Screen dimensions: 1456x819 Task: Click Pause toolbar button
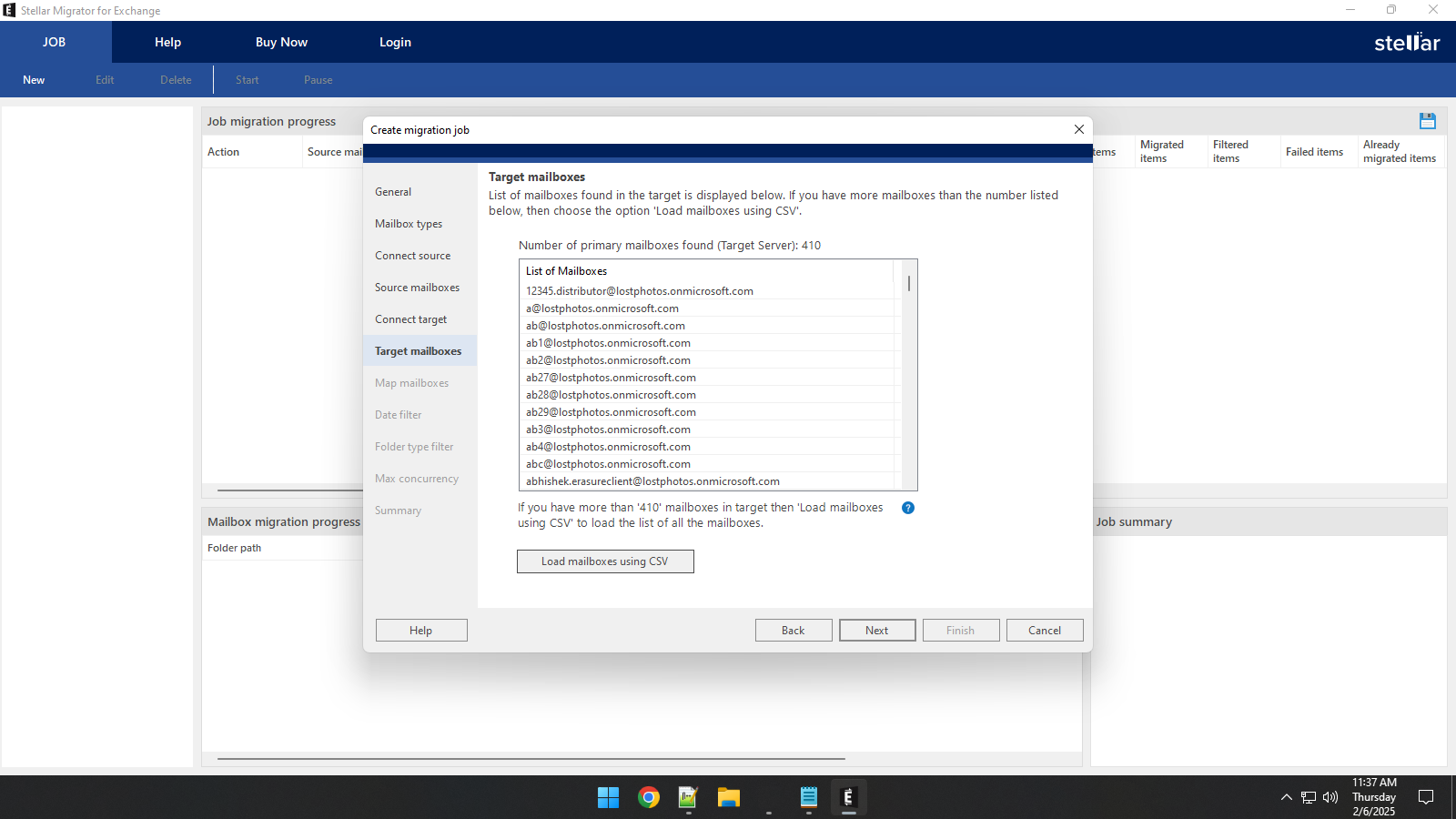[318, 80]
